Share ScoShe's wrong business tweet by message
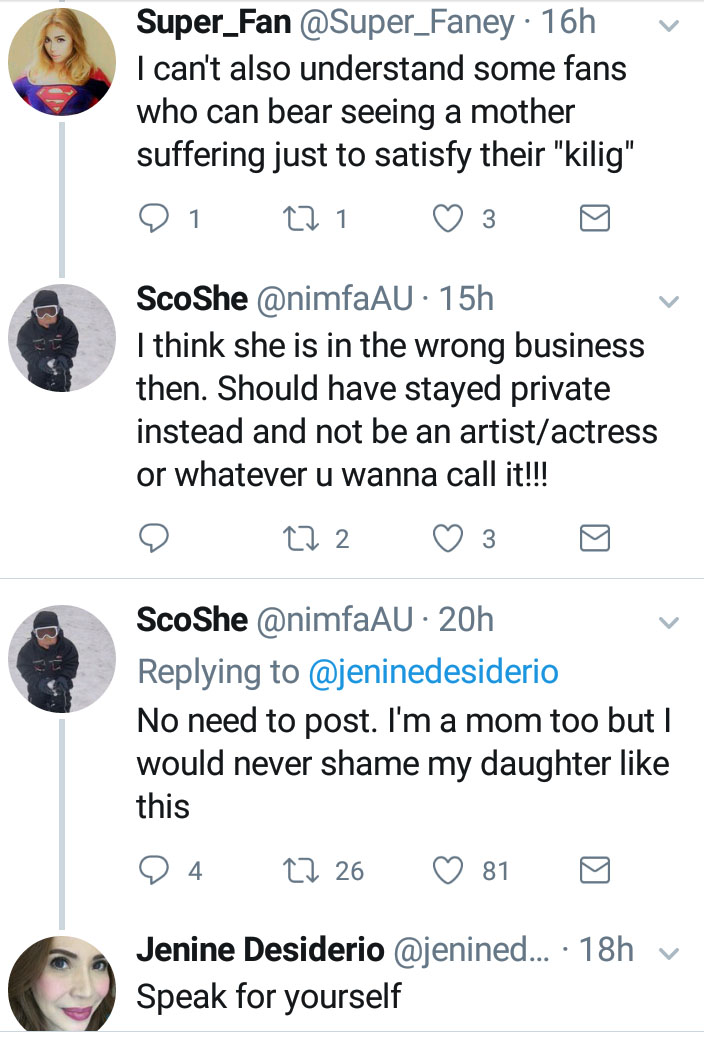The image size is (704, 1040). [x=595, y=539]
